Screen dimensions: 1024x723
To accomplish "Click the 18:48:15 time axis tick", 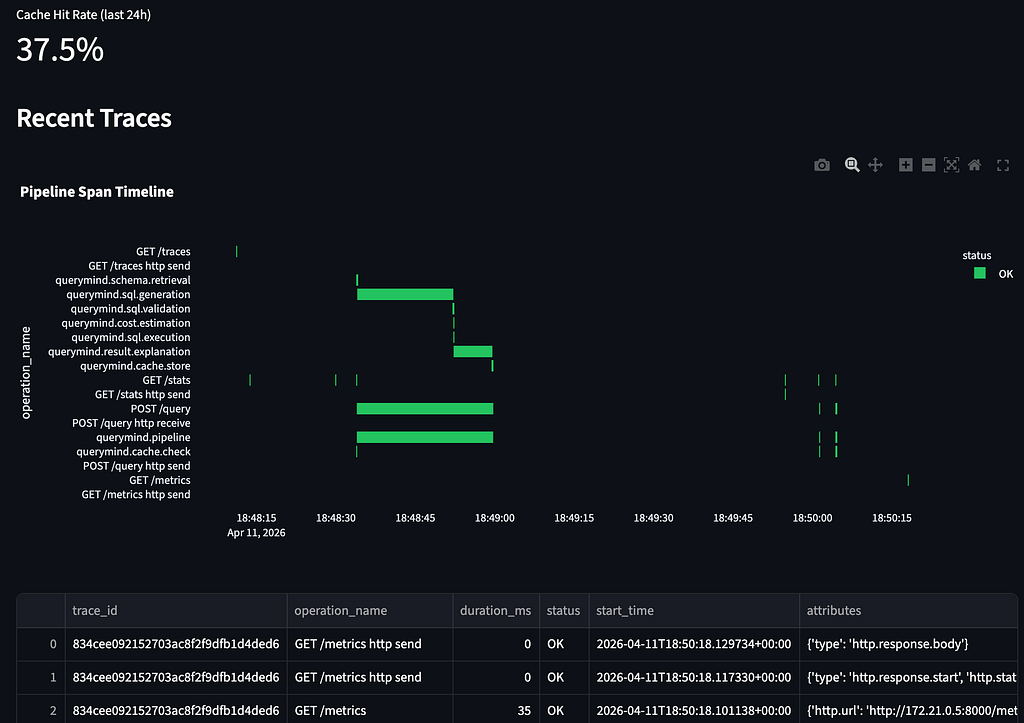I will (x=256, y=518).
